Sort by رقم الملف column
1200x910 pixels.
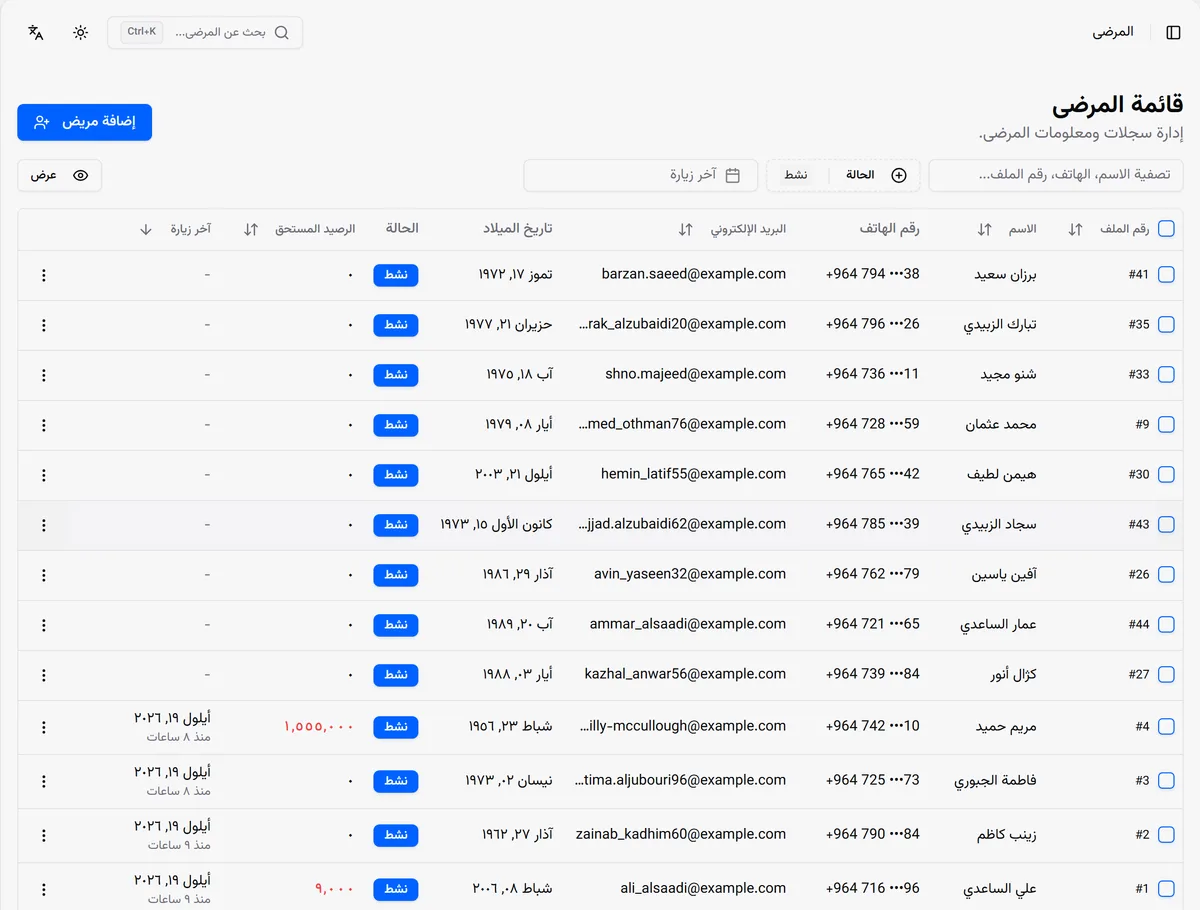click(1108, 229)
